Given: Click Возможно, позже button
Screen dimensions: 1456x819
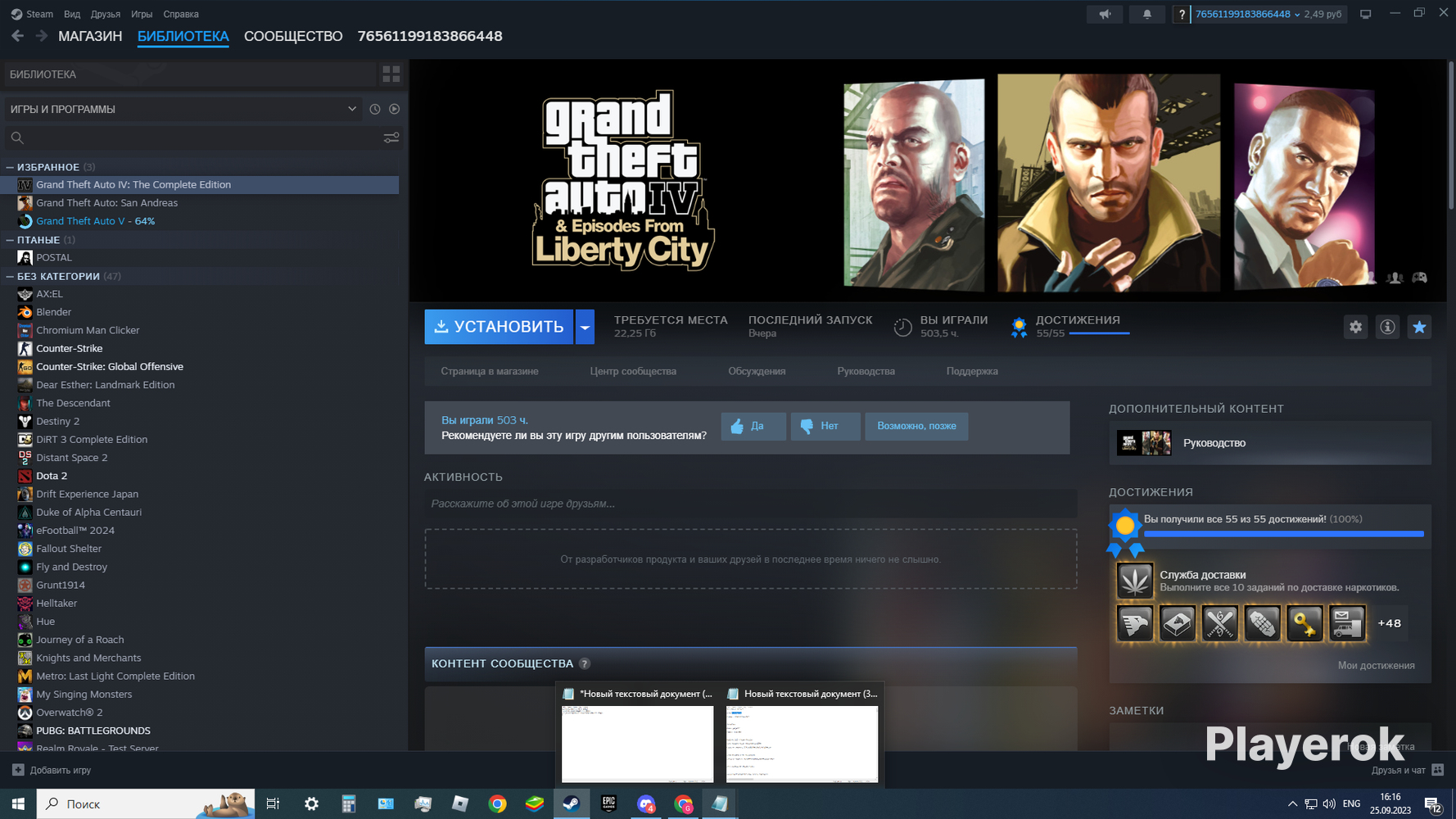Looking at the screenshot, I should (x=916, y=426).
